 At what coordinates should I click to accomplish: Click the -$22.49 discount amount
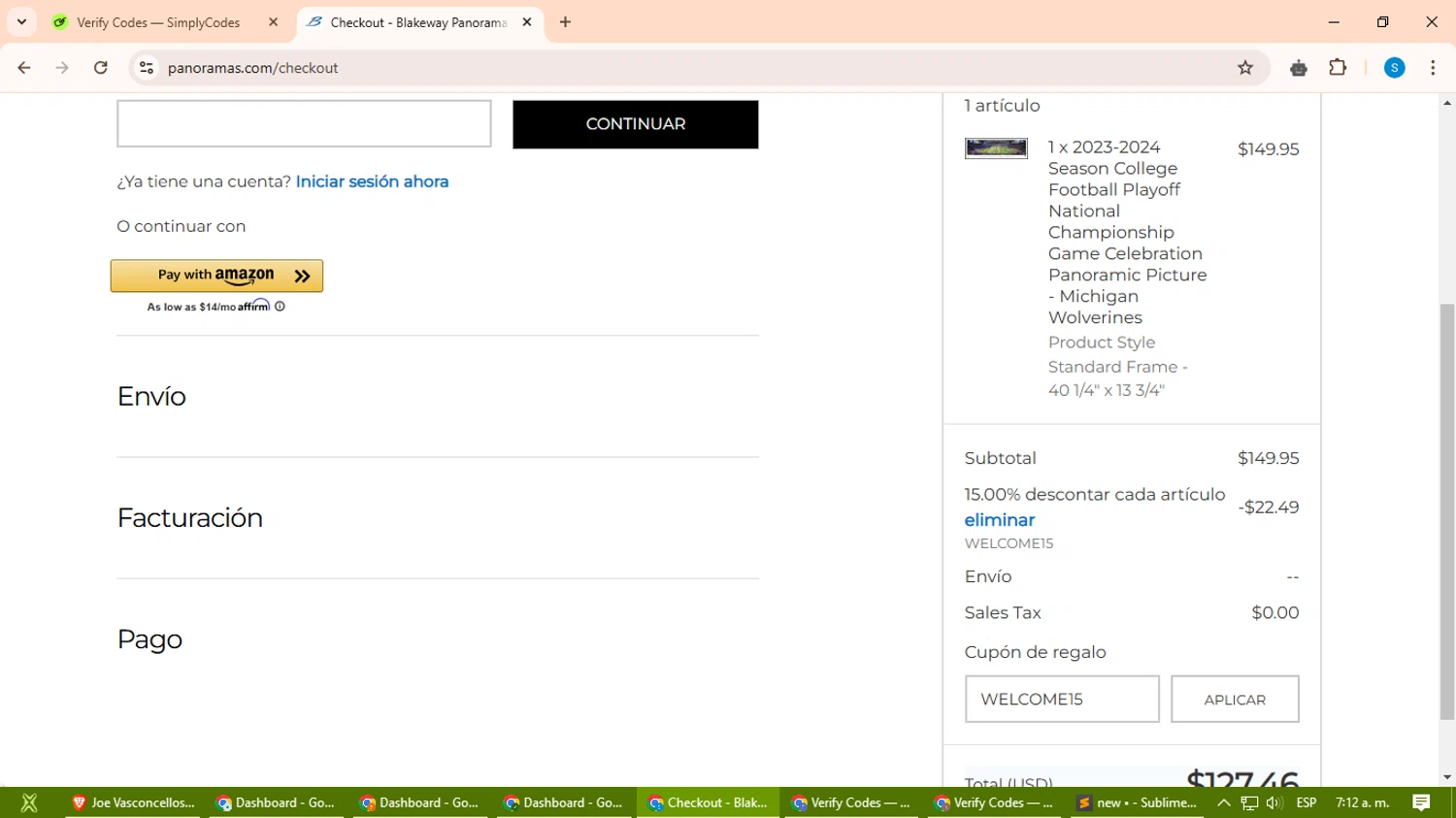coord(1268,507)
